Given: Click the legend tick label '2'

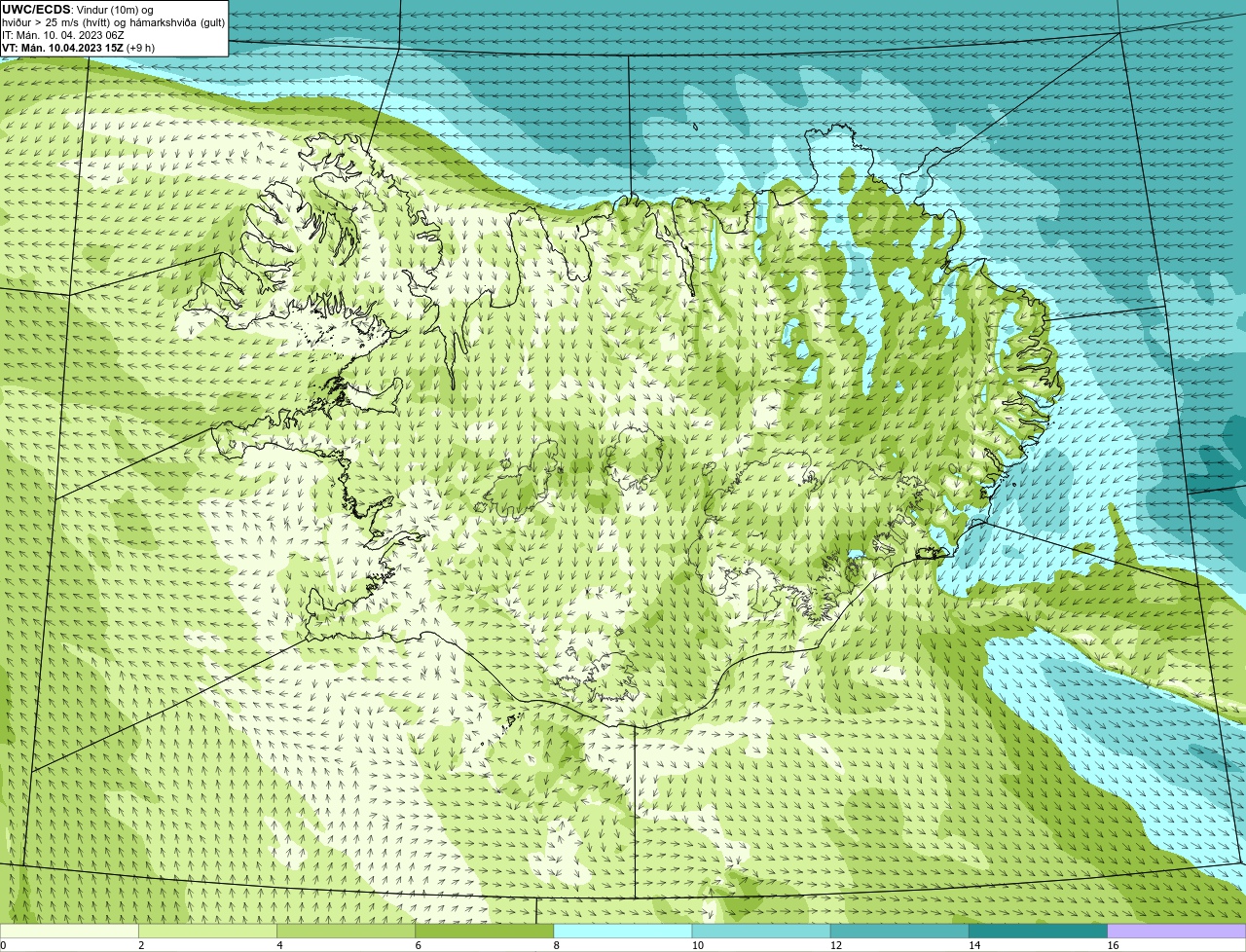Looking at the screenshot, I should click(141, 945).
